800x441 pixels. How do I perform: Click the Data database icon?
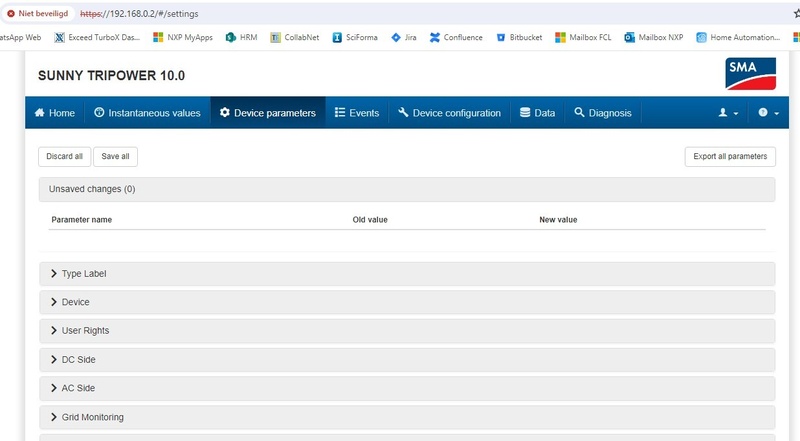(525, 112)
